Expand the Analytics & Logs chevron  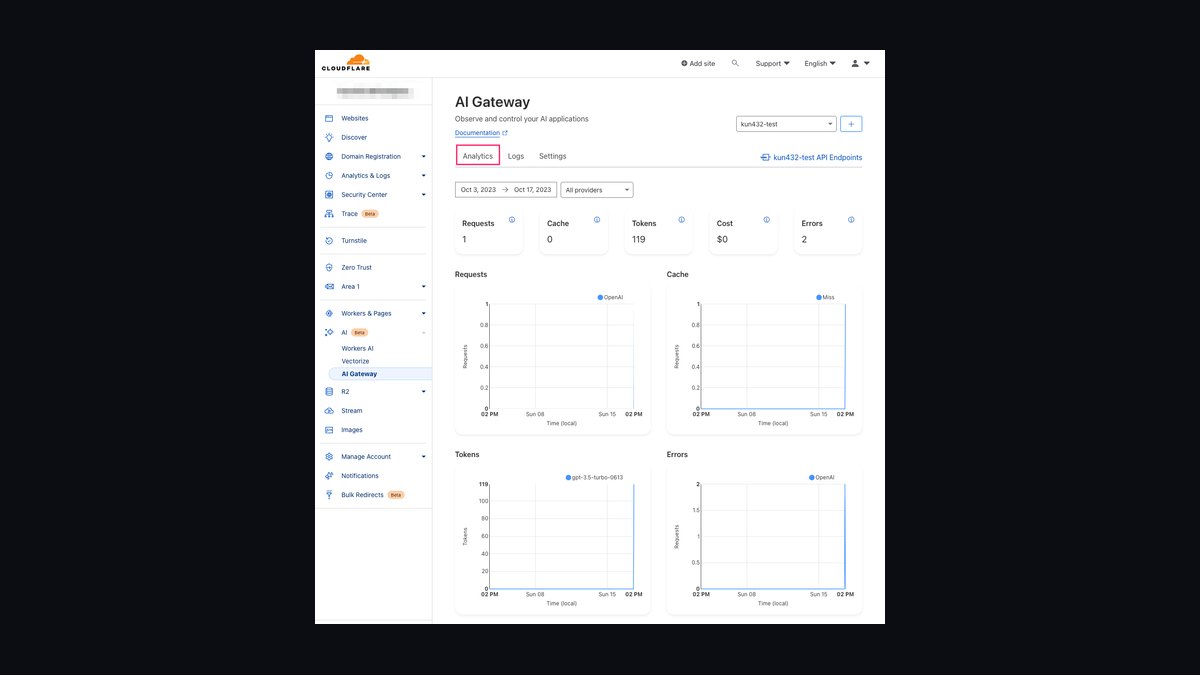tap(424, 175)
